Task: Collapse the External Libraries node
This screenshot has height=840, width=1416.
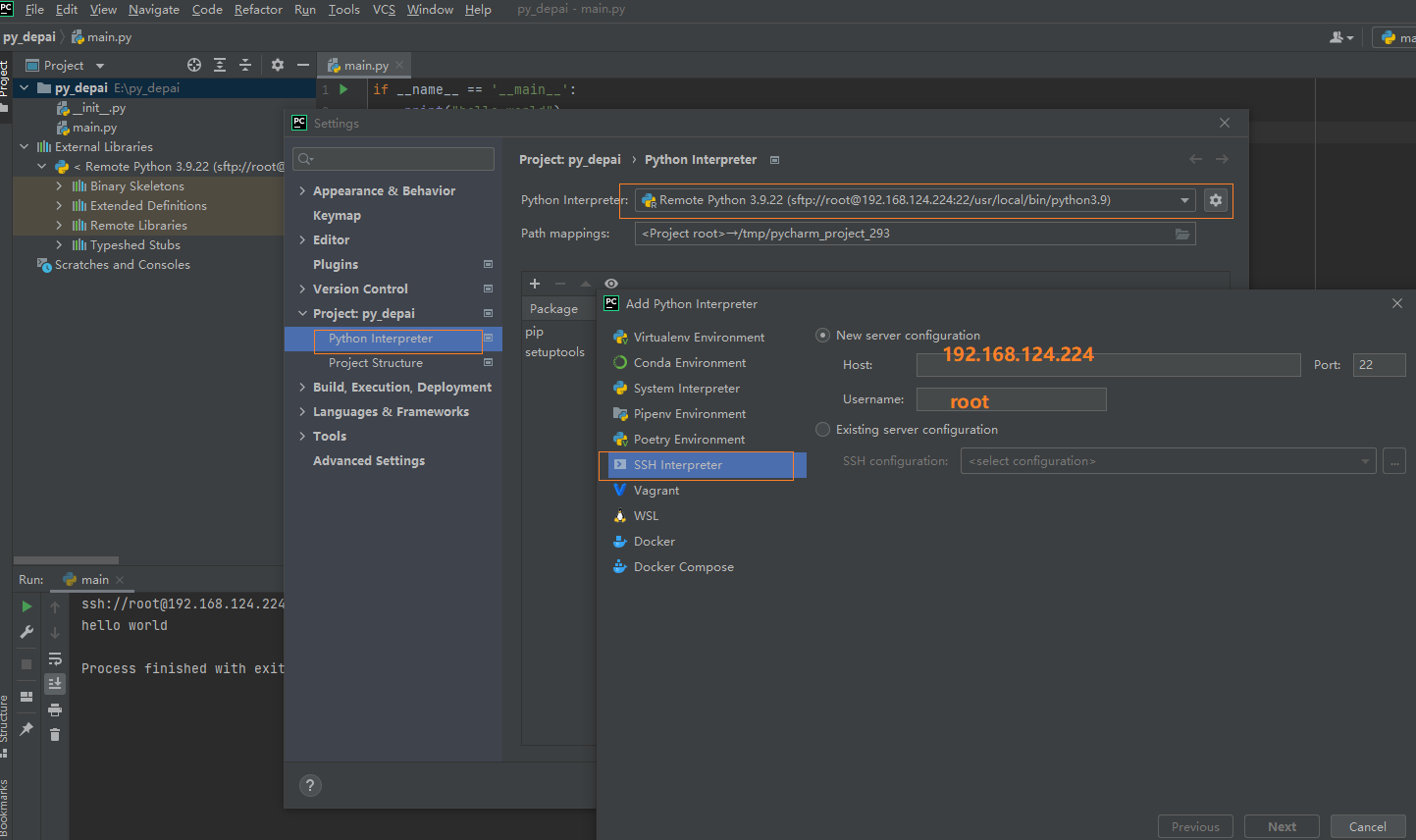Action: click(x=24, y=147)
